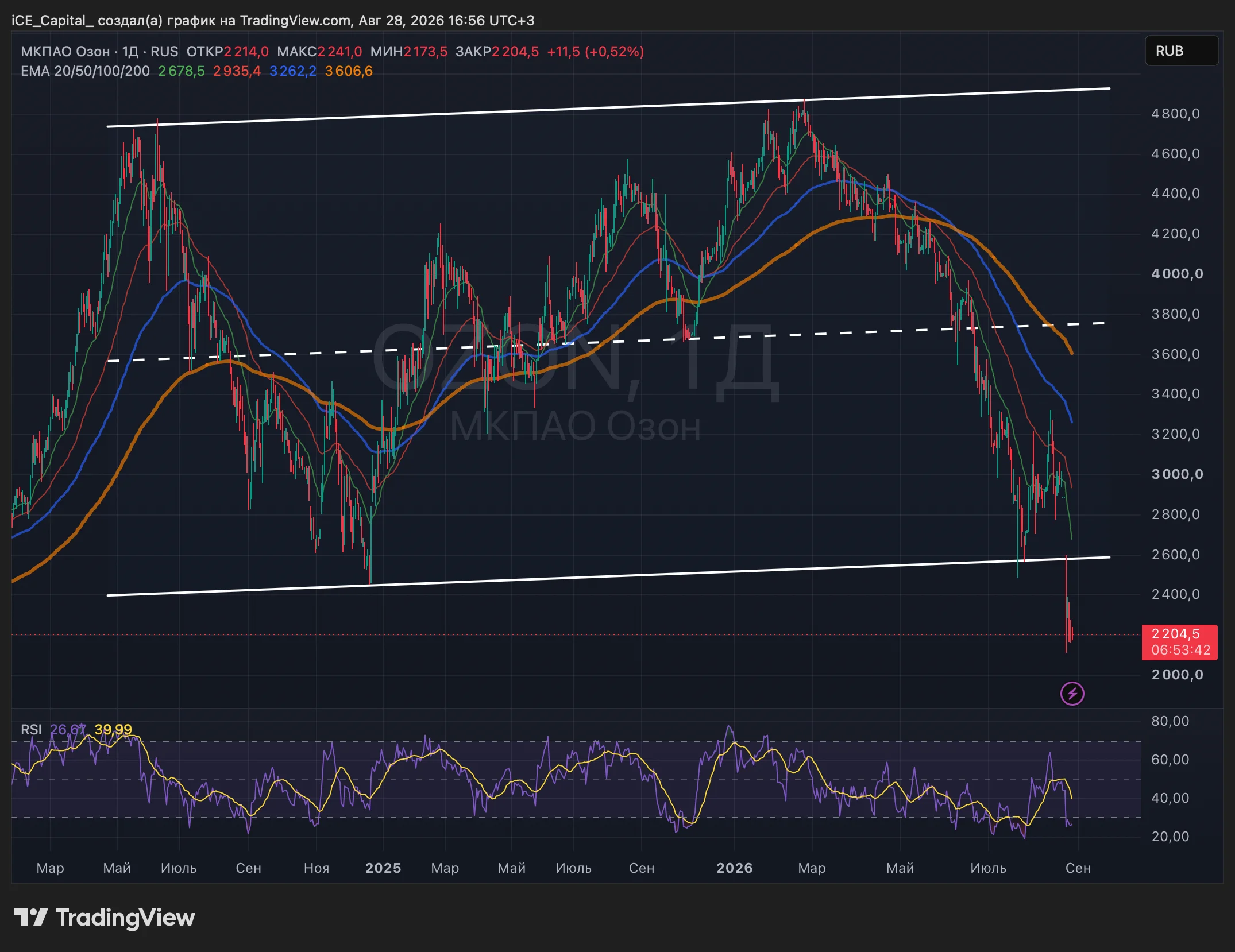Click the iCE_Capital_ chart attribution header

(273, 21)
